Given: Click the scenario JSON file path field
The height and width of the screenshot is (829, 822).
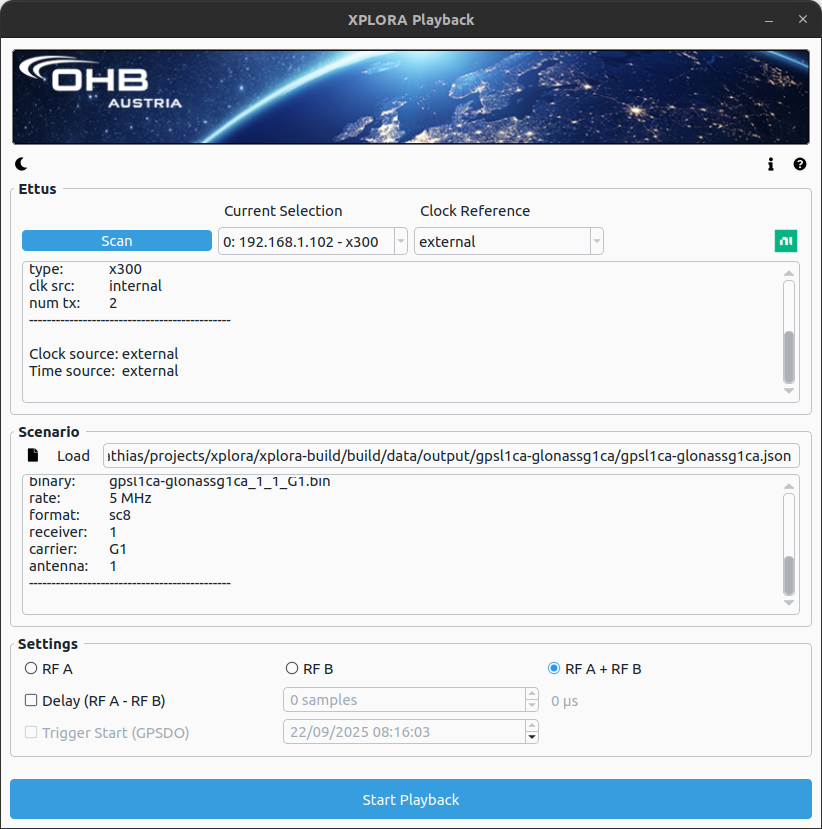Looking at the screenshot, I should (x=450, y=456).
